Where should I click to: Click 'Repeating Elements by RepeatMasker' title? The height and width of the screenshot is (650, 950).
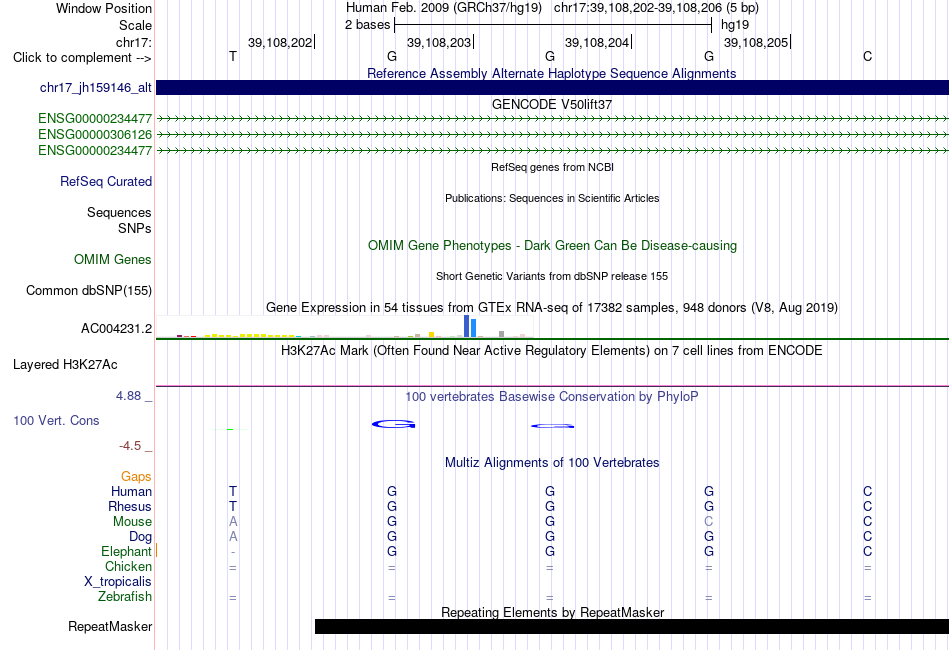pos(552,612)
